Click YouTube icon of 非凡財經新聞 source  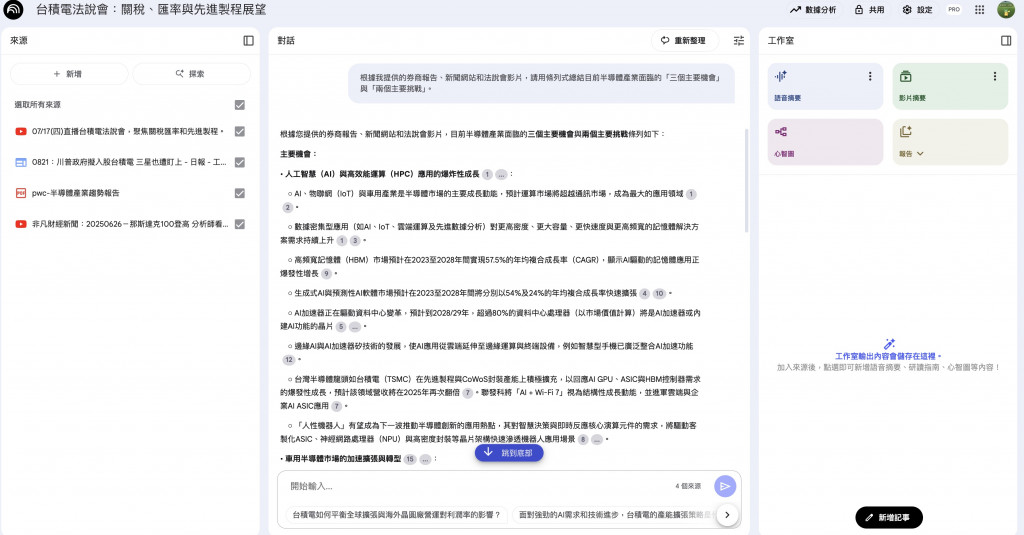pos(21,224)
